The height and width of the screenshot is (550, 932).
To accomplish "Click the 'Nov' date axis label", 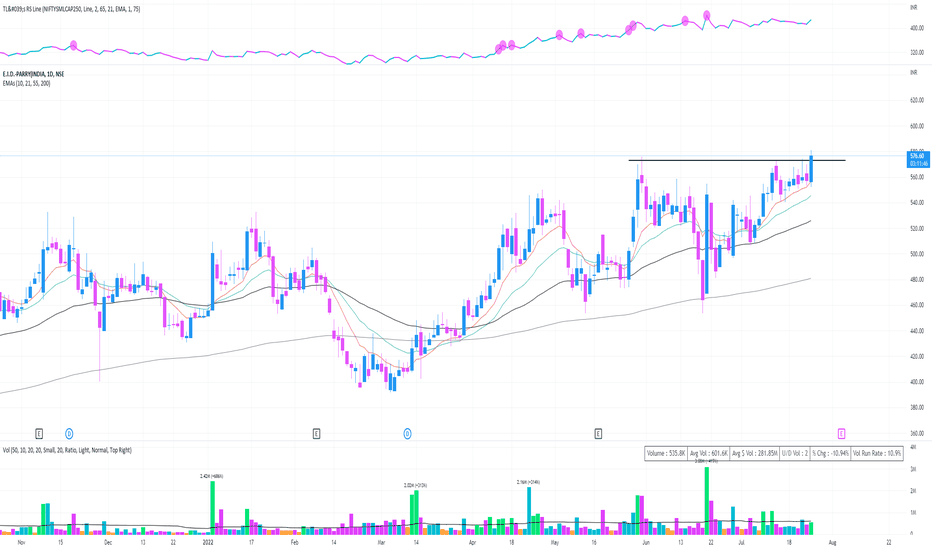I will coord(21,543).
